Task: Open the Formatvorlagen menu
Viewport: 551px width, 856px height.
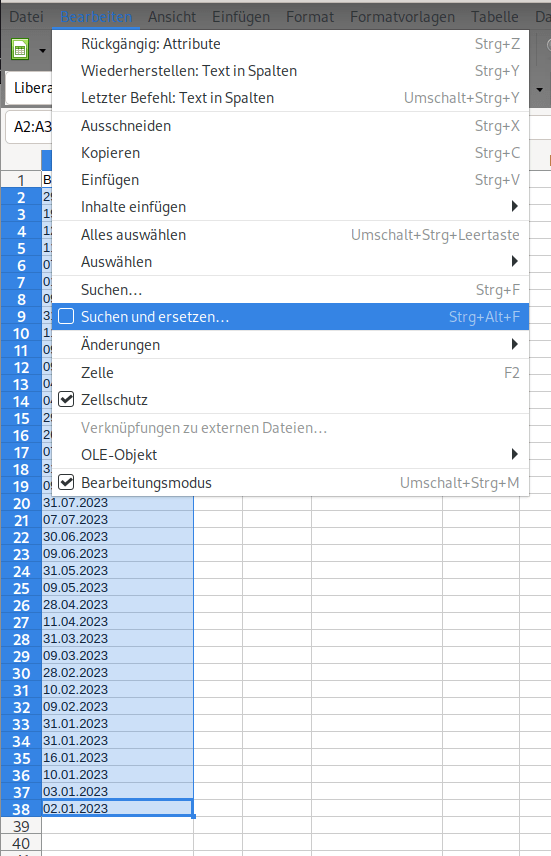Action: click(402, 17)
